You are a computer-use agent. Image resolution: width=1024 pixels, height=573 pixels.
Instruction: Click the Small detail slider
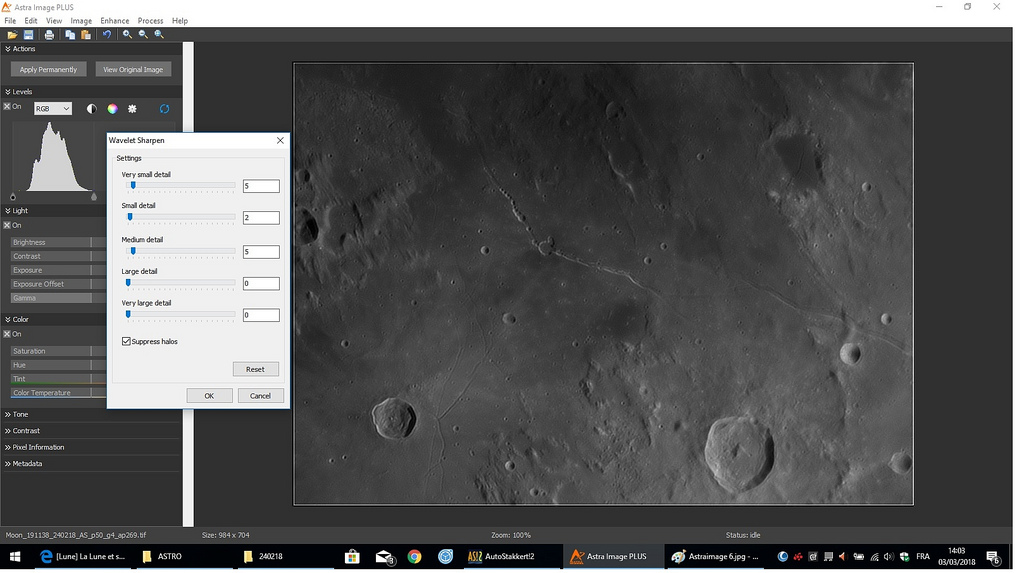pyautogui.click(x=180, y=218)
